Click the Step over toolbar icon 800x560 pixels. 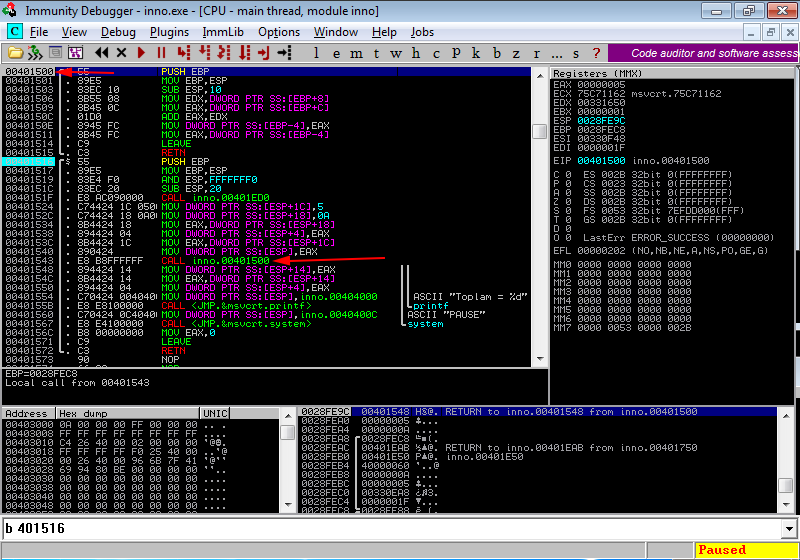(x=204, y=53)
